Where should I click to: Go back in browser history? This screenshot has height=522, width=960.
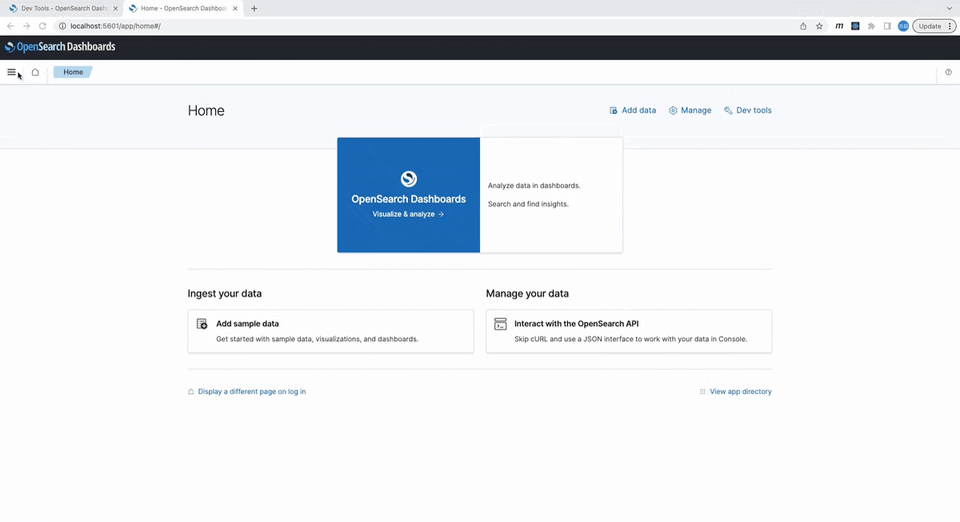pyautogui.click(x=10, y=26)
